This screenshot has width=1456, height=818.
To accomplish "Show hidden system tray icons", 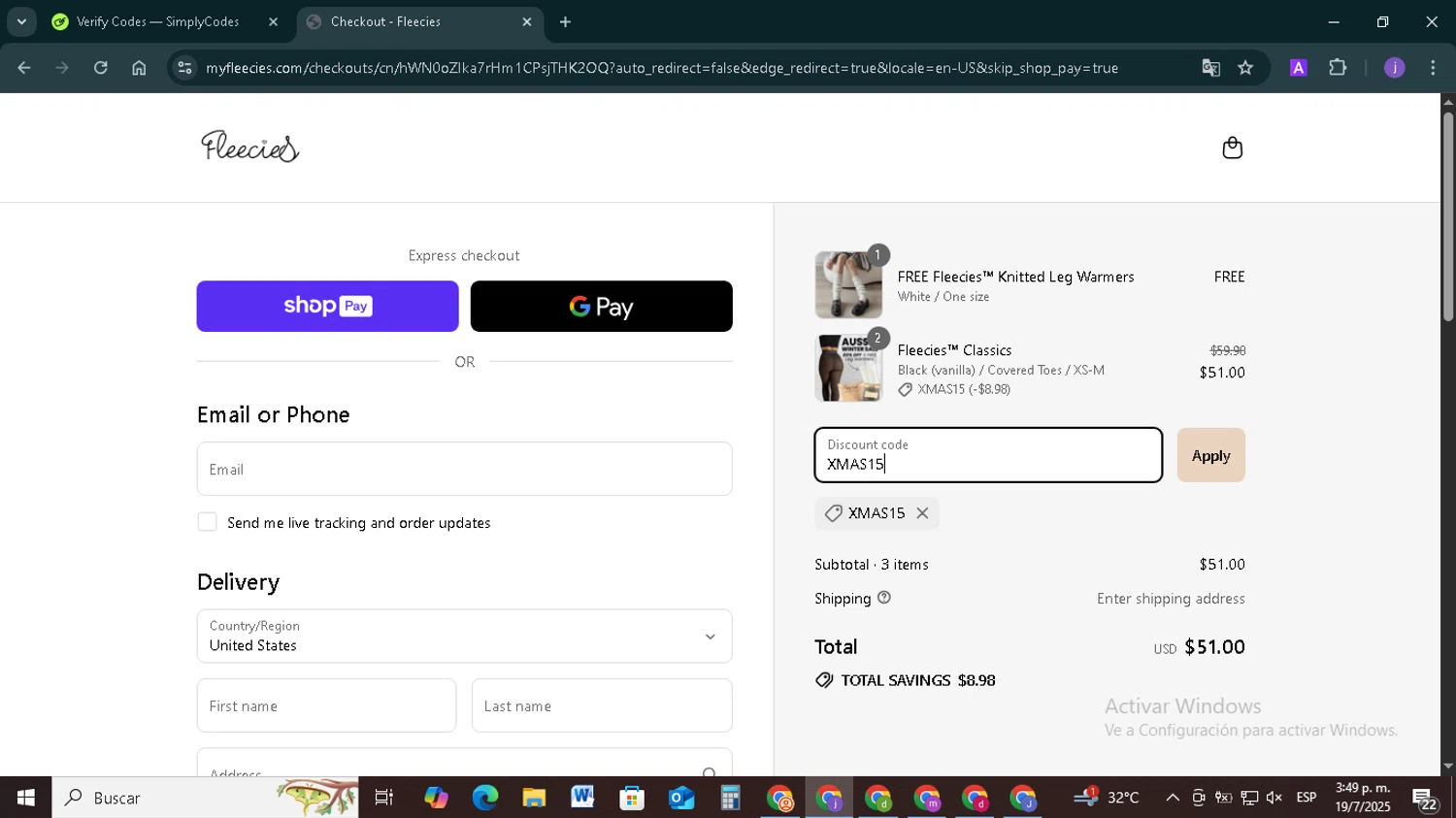I will pos(1173,798).
